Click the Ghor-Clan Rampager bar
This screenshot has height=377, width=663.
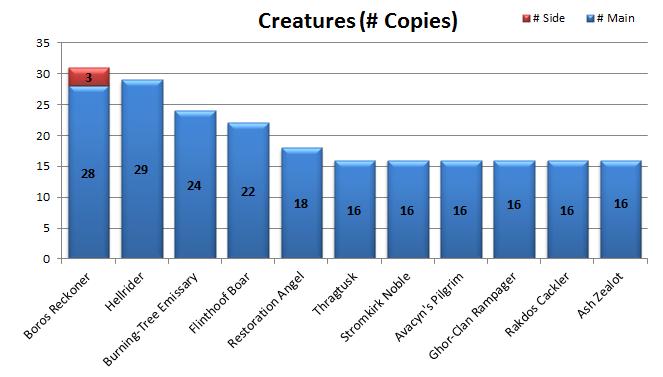[x=515, y=209]
